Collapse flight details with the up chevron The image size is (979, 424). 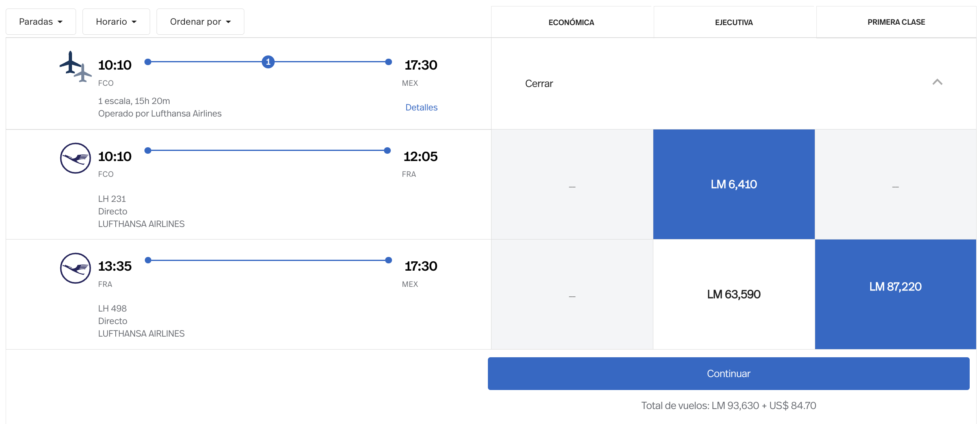pyautogui.click(x=937, y=82)
